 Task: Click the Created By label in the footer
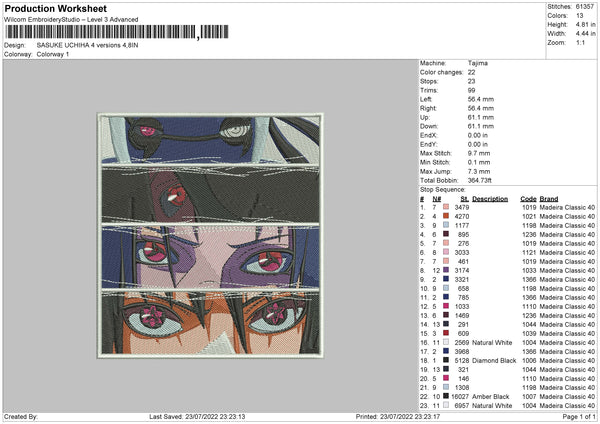point(21,417)
